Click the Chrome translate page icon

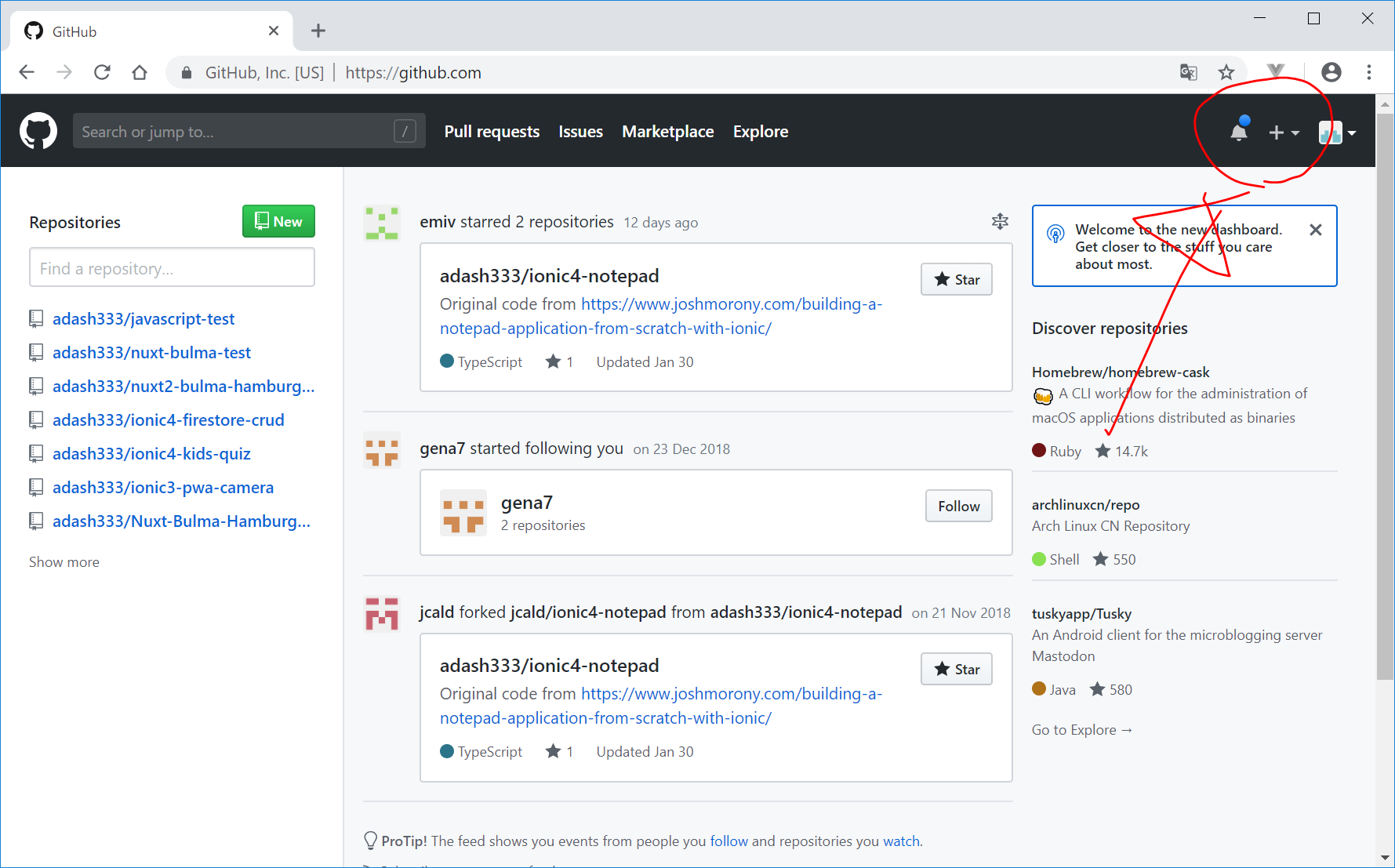(x=1188, y=73)
